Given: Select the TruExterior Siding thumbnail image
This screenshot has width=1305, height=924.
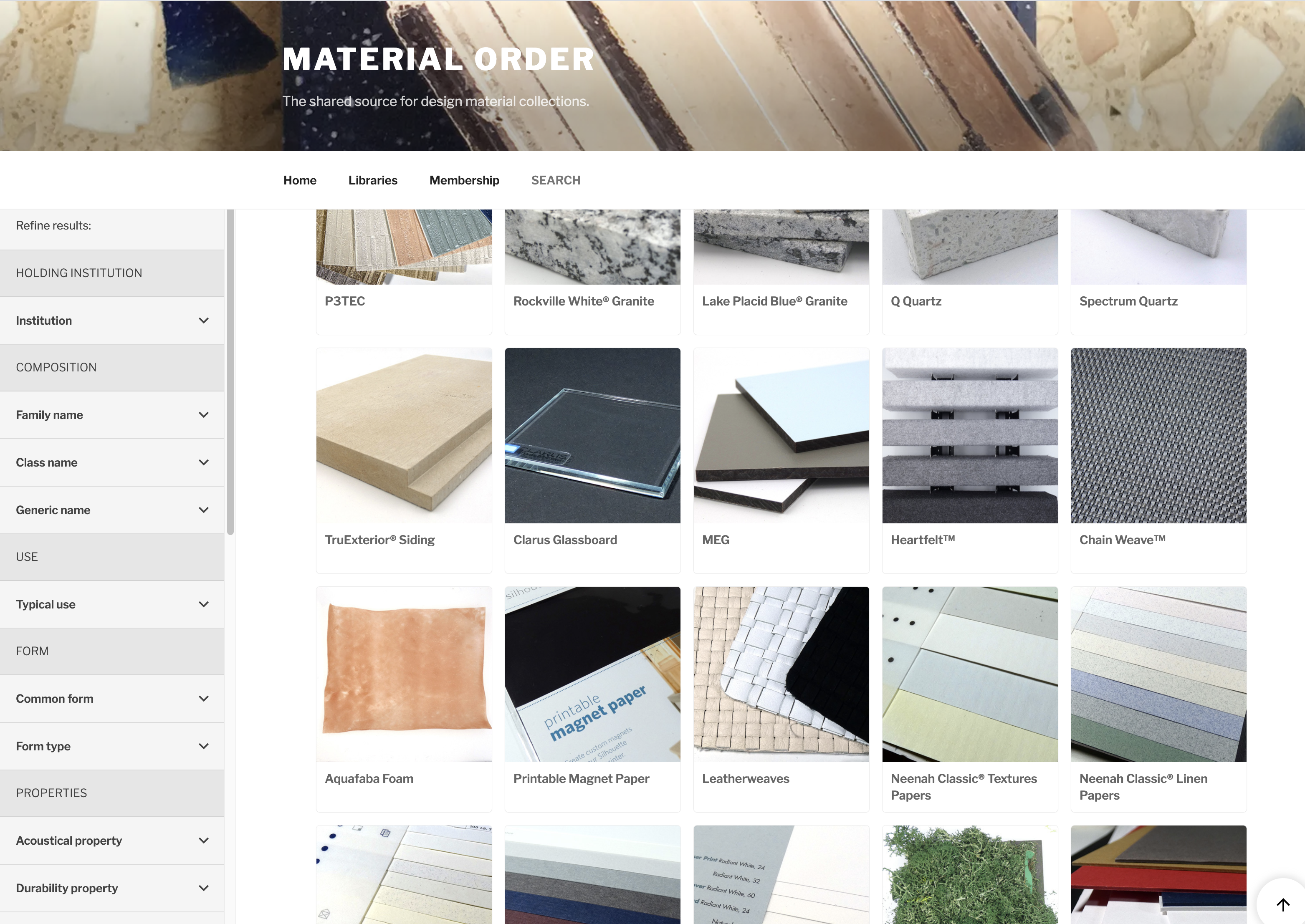Looking at the screenshot, I should 404,436.
